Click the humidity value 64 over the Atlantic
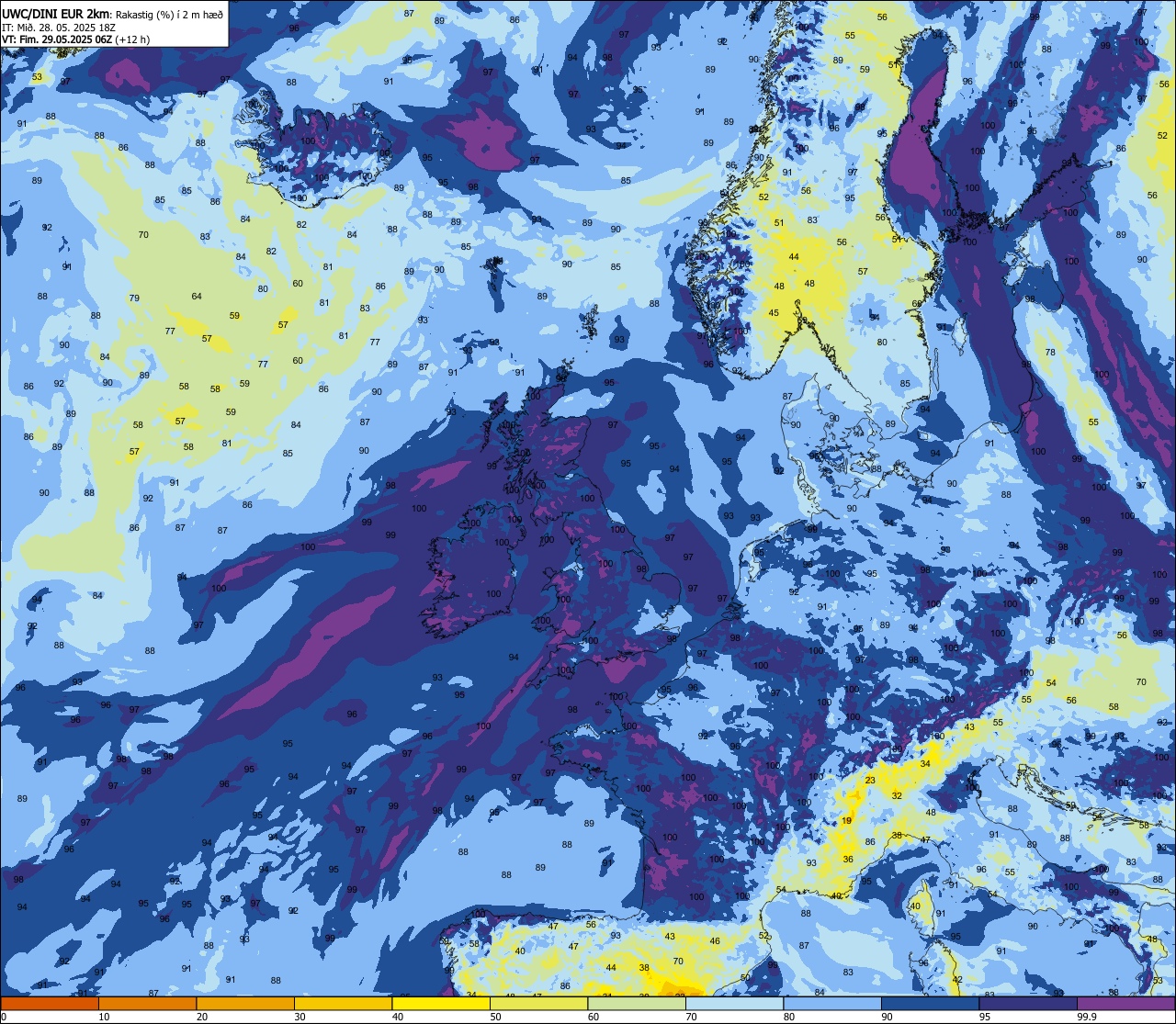Viewport: 1176px width, 1024px height. [x=197, y=296]
